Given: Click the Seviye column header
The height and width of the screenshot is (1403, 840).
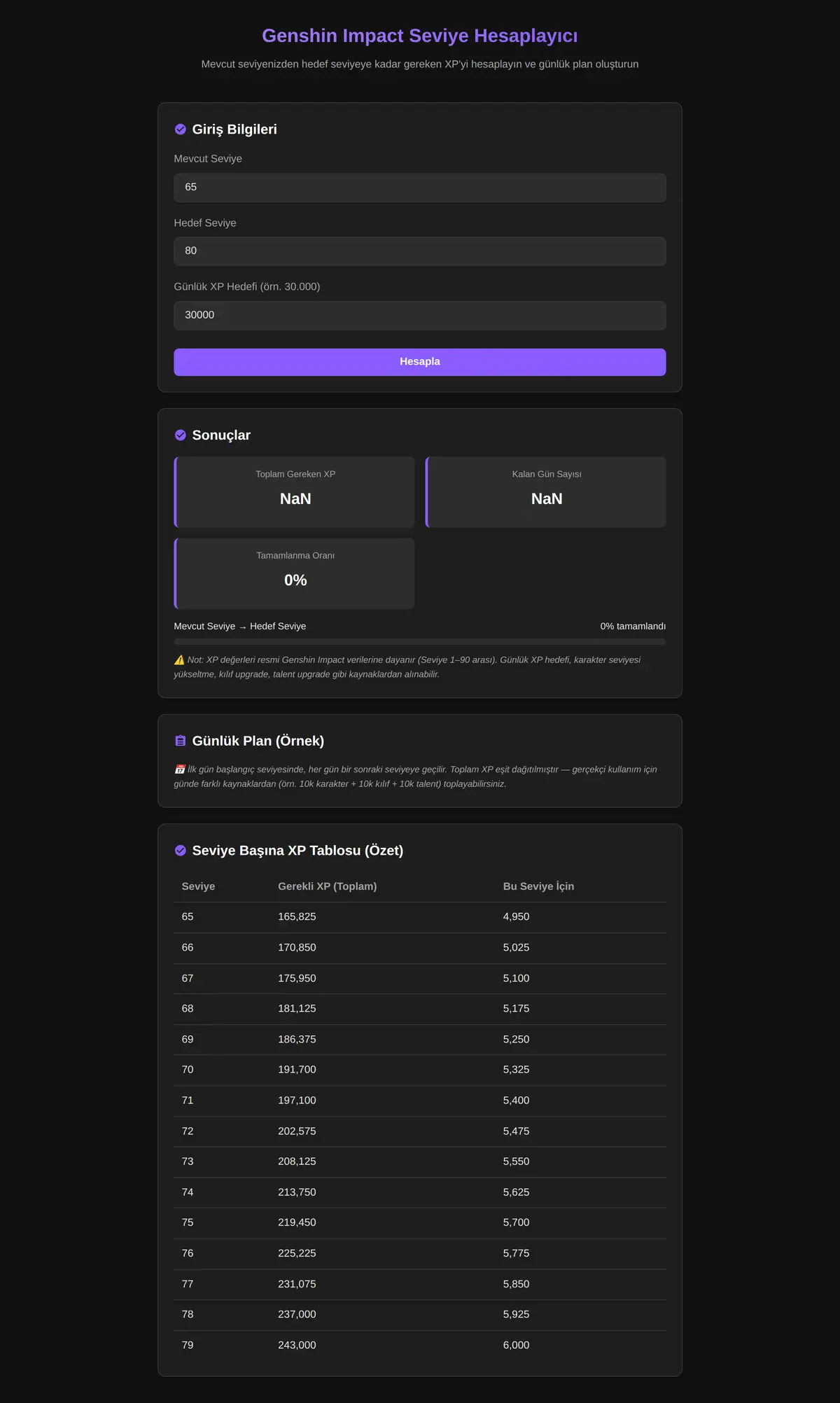Looking at the screenshot, I should (x=198, y=886).
